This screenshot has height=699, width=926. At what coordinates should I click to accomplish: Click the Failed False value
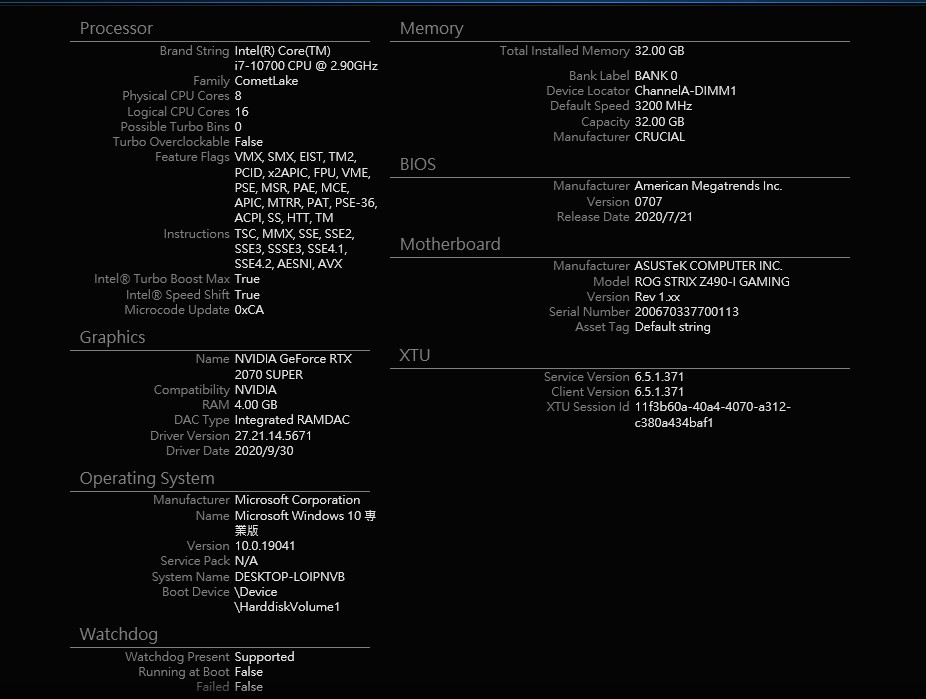click(249, 687)
